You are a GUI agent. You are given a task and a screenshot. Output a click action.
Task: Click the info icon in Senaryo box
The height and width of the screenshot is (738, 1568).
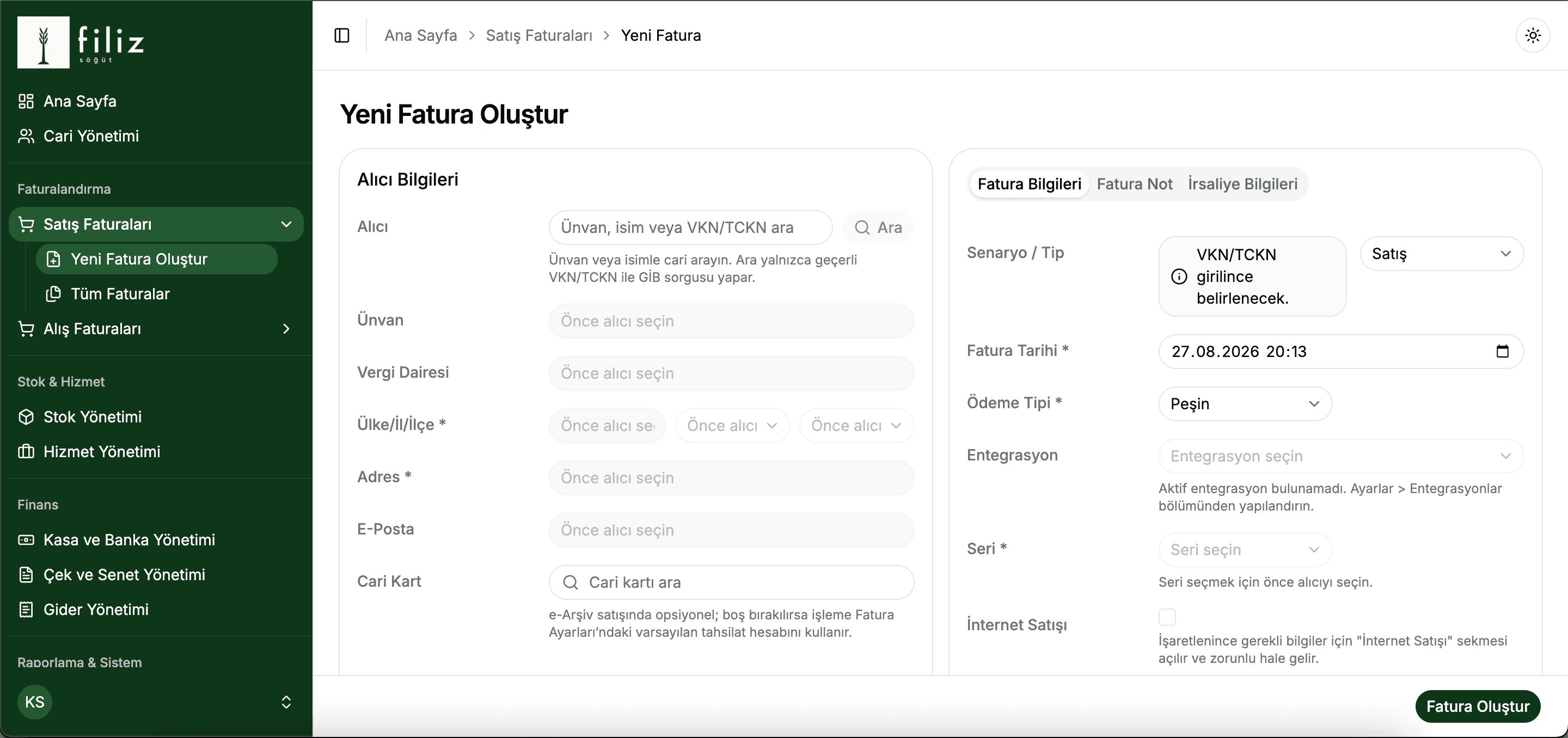(x=1179, y=277)
